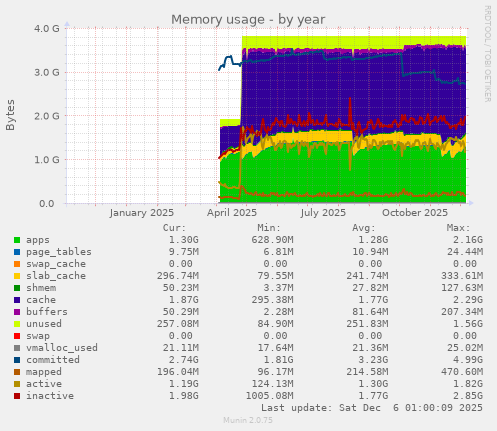Click the page_tables blue legend swatch
Image resolution: width=497 pixels, height=431 pixels.
pos(17,252)
